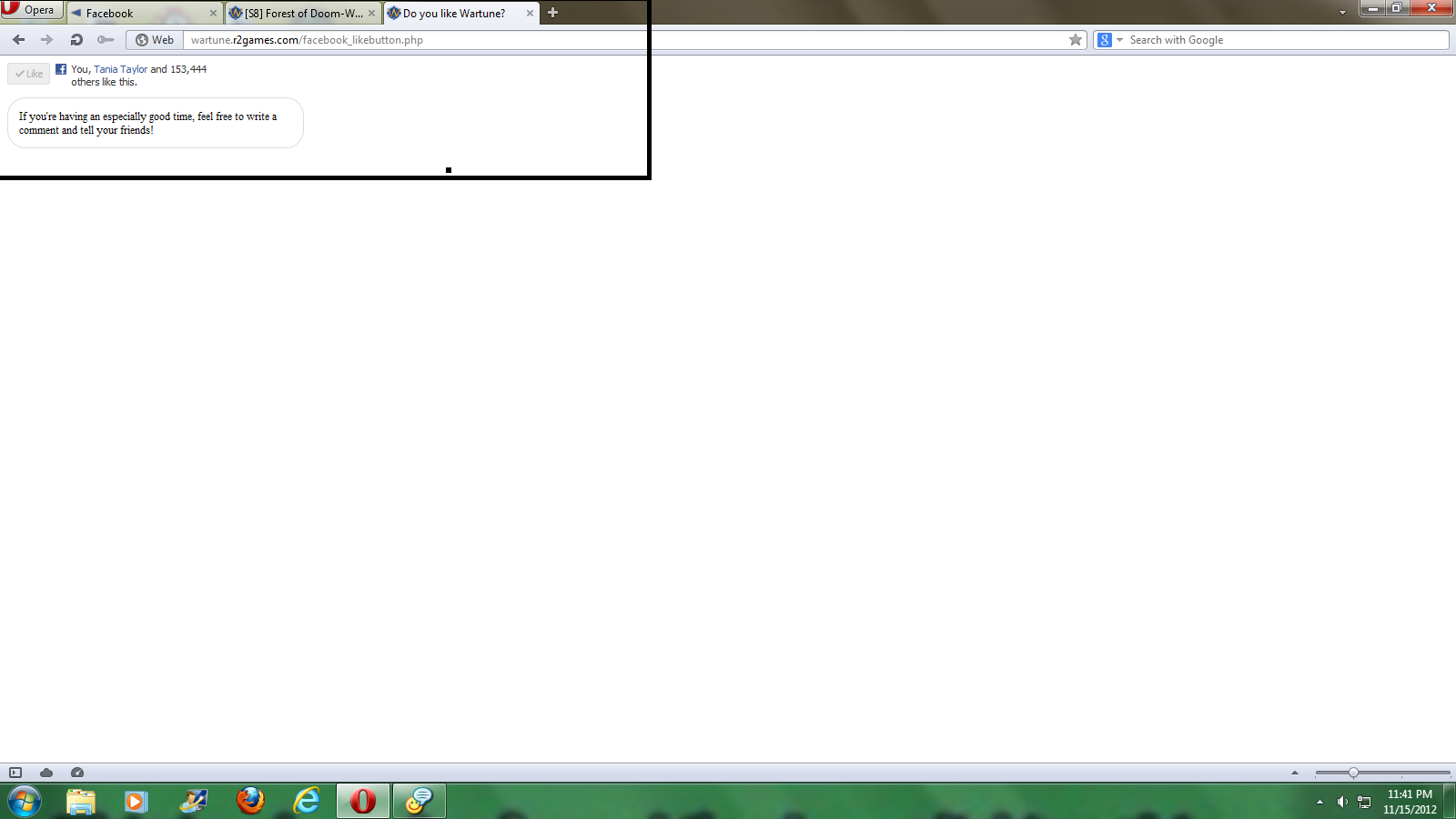The height and width of the screenshot is (819, 1456).
Task: Launch Firefox from the taskbar
Action: point(250,801)
